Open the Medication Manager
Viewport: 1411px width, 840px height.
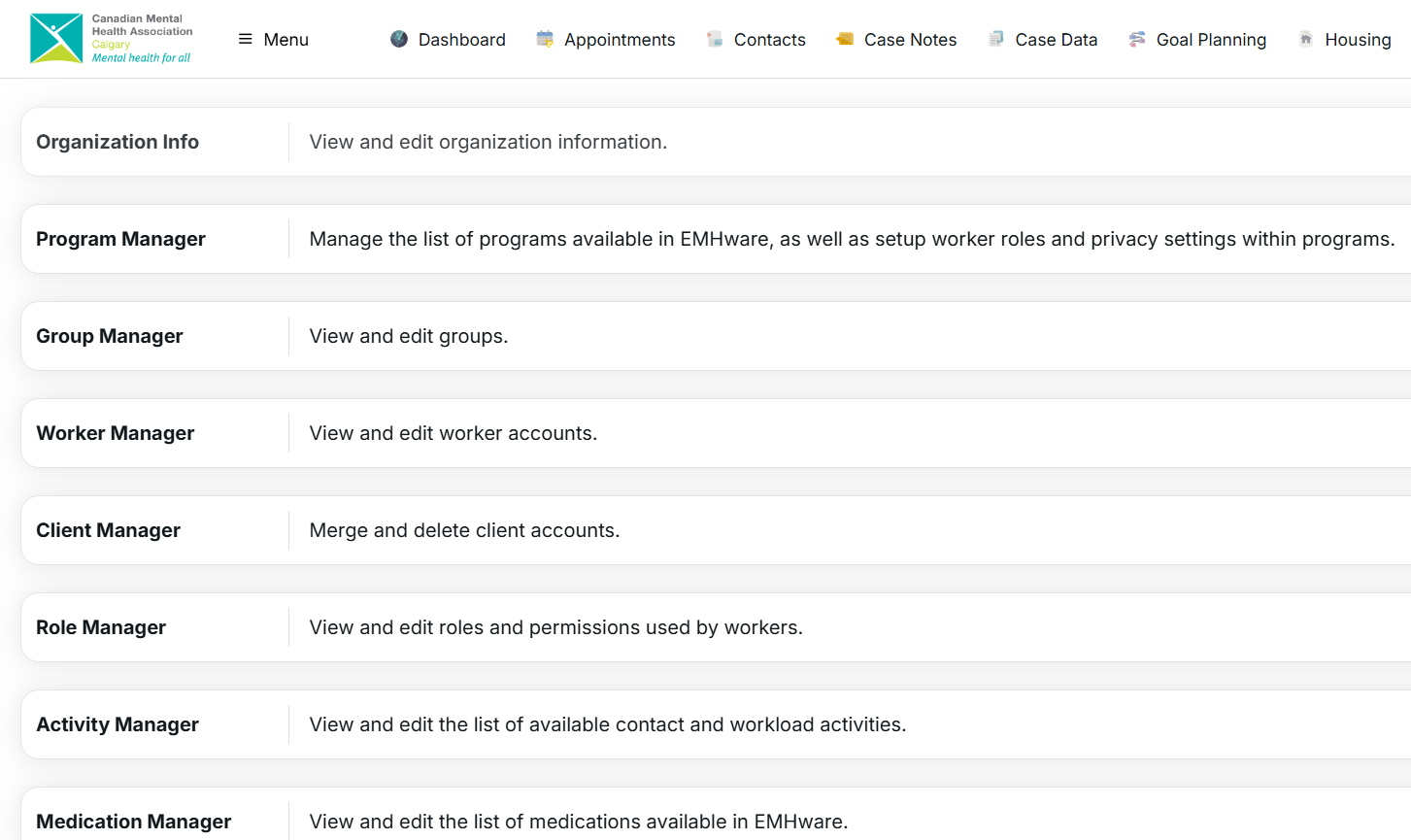coord(133,822)
